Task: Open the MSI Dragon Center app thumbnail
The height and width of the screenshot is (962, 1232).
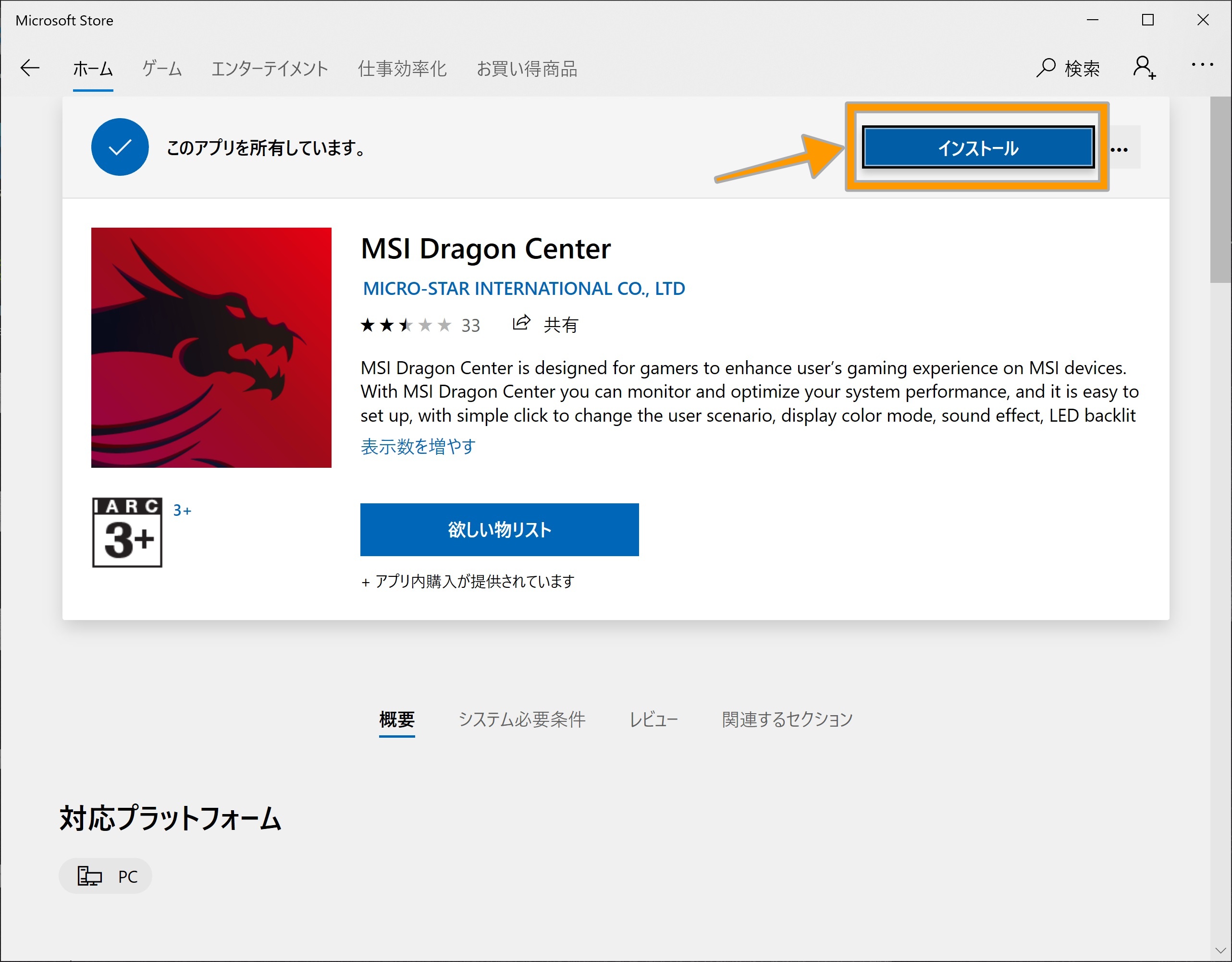Action: [211, 347]
